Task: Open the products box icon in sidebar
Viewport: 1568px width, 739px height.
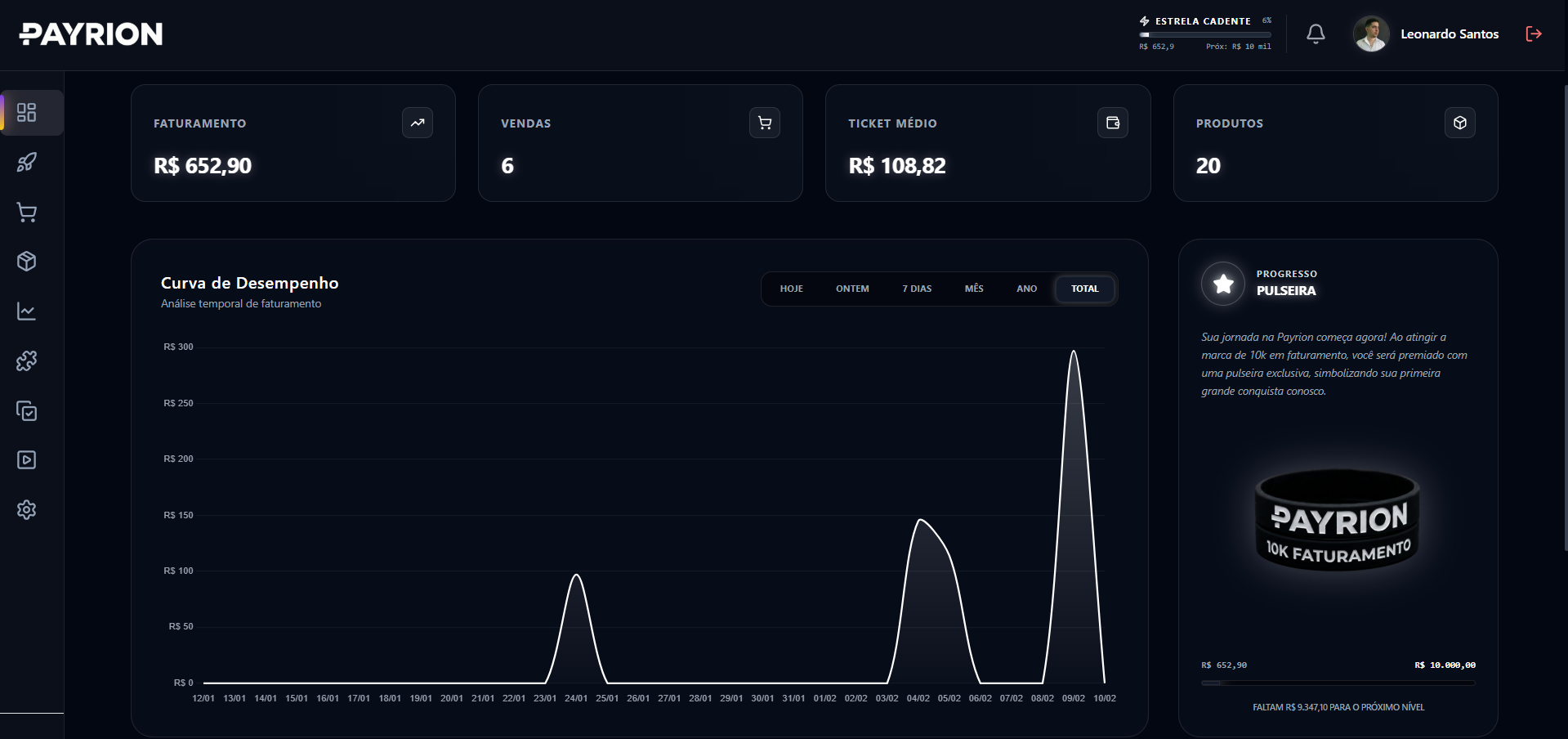Action: coord(27,261)
